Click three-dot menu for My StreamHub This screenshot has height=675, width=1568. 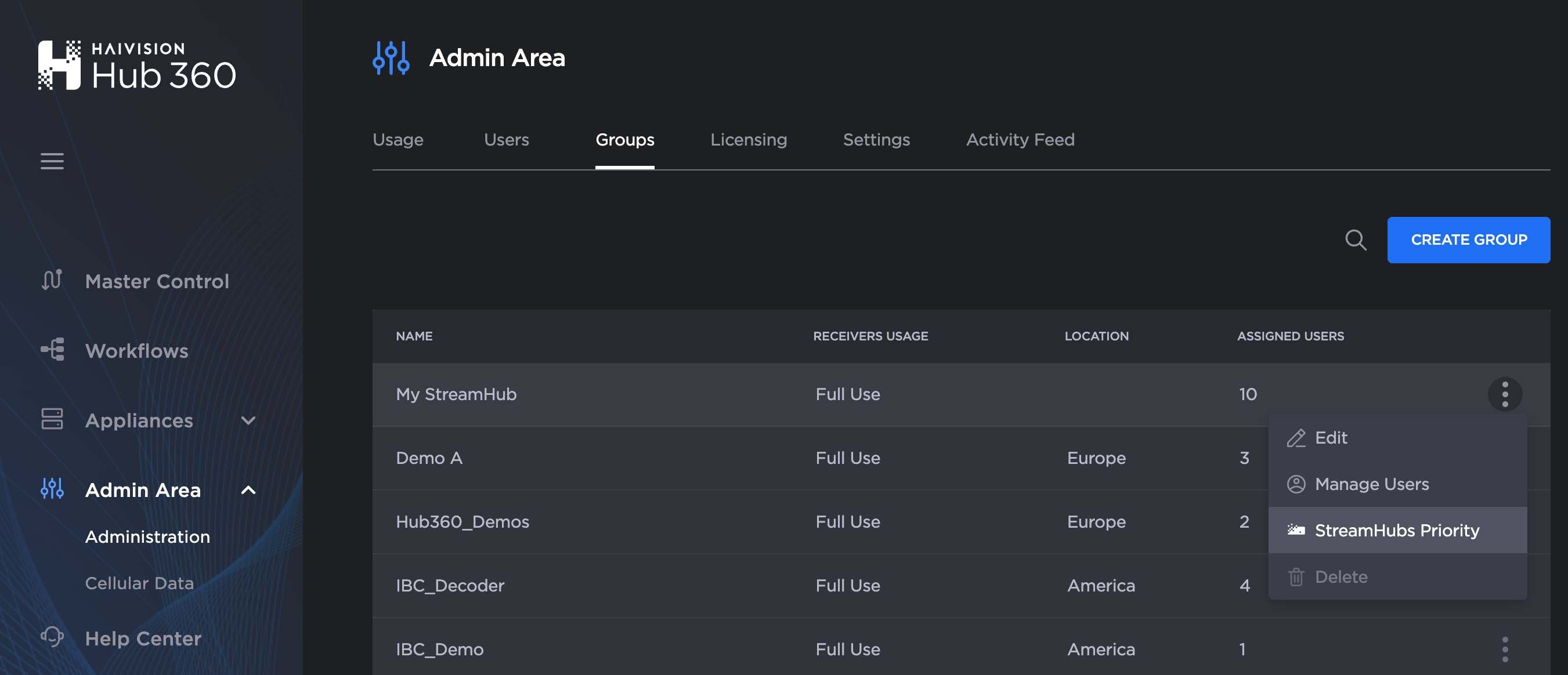(x=1504, y=394)
